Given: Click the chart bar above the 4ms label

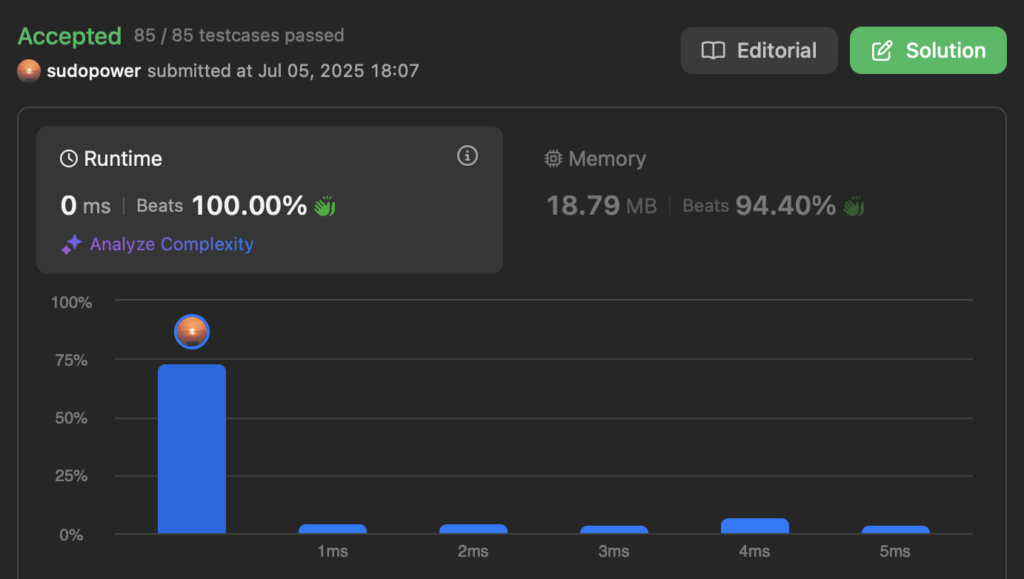Looking at the screenshot, I should 755,526.
